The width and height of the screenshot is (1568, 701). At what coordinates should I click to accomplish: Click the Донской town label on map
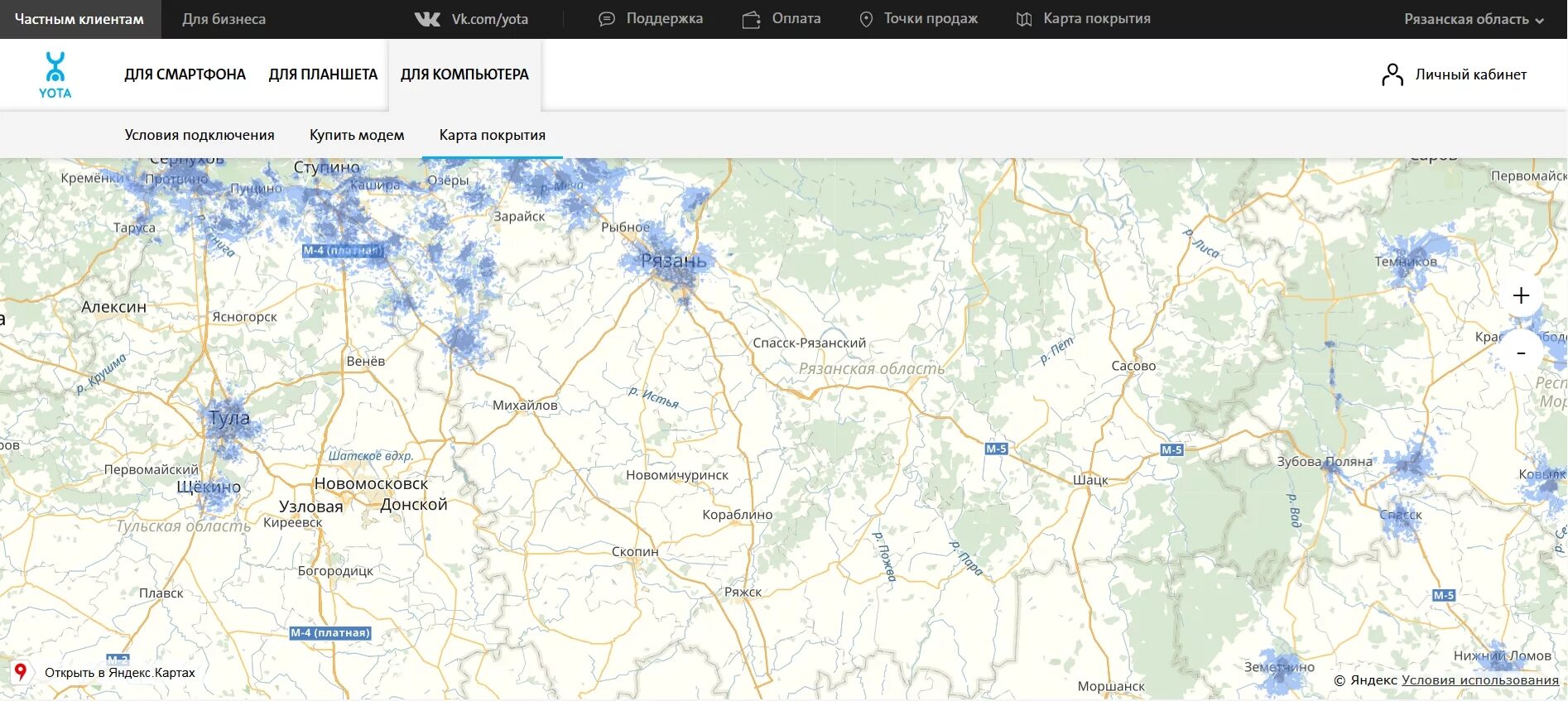[414, 504]
